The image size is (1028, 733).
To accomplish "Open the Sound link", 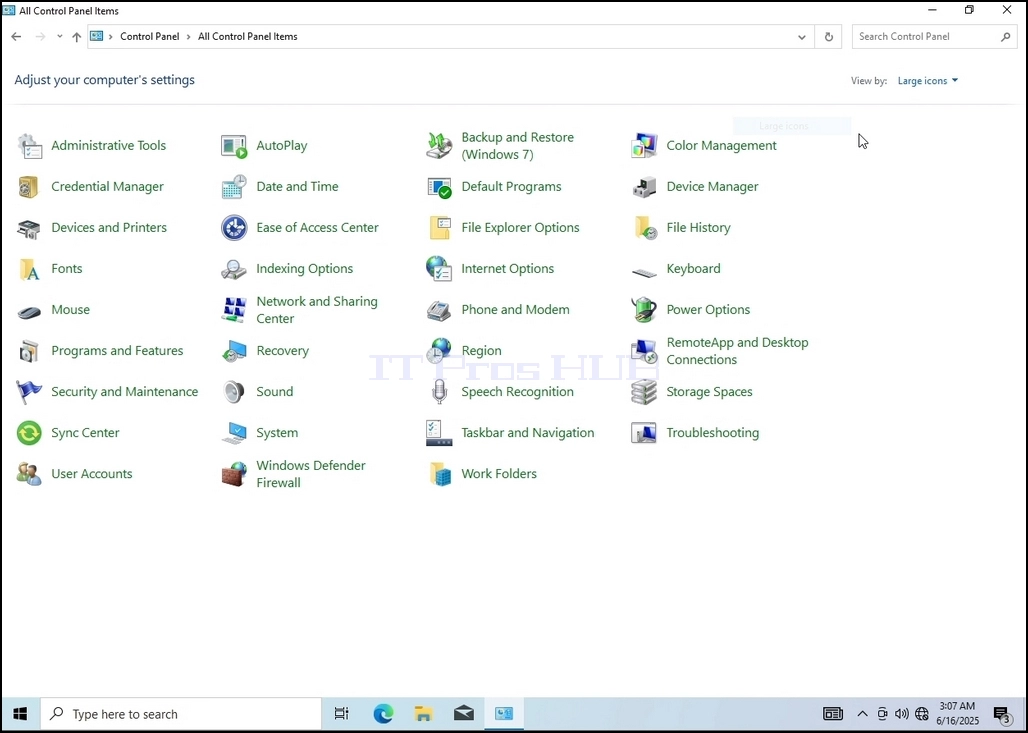I will tap(275, 392).
